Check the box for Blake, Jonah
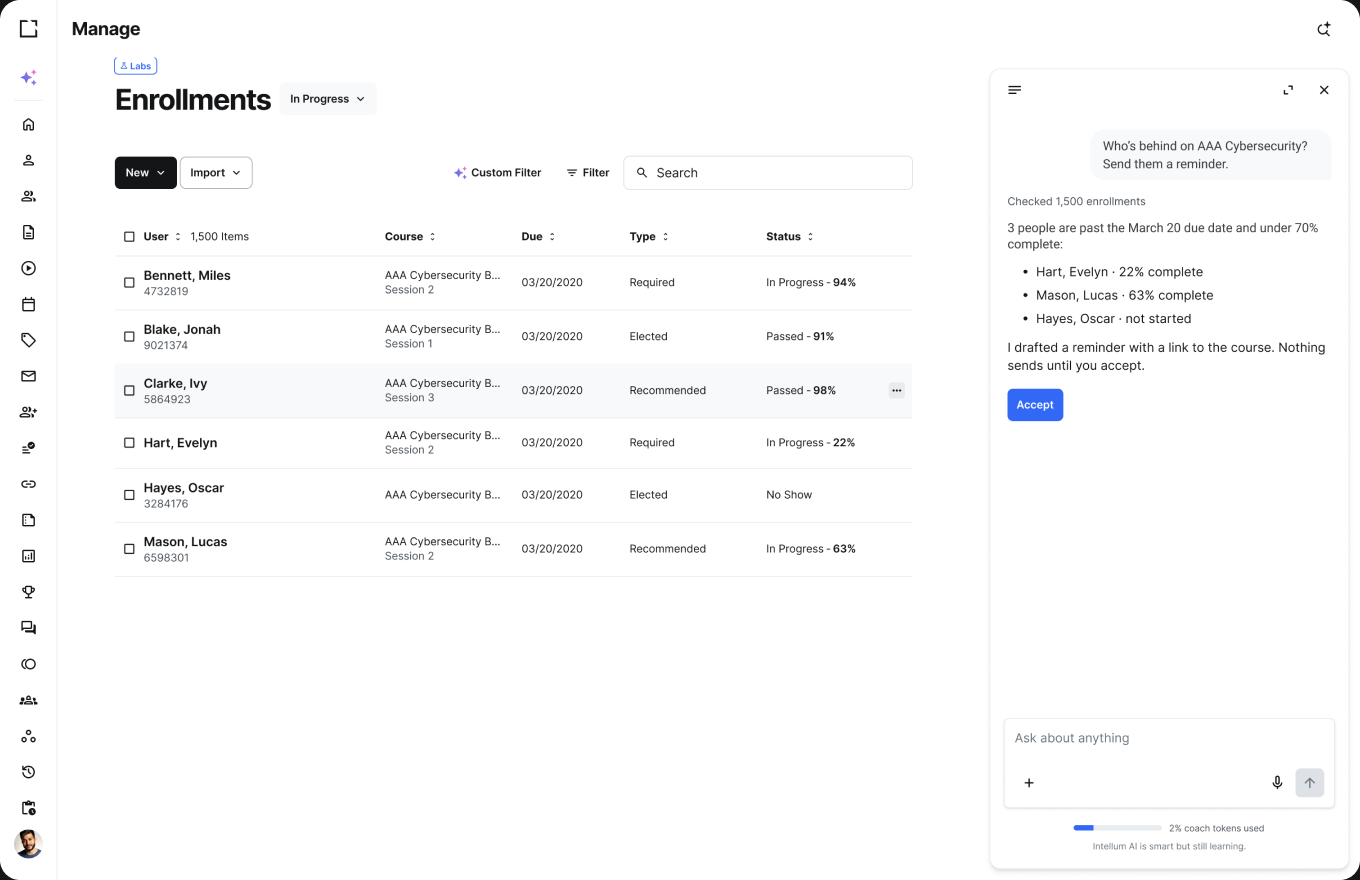Image resolution: width=1360 pixels, height=880 pixels. (x=129, y=337)
